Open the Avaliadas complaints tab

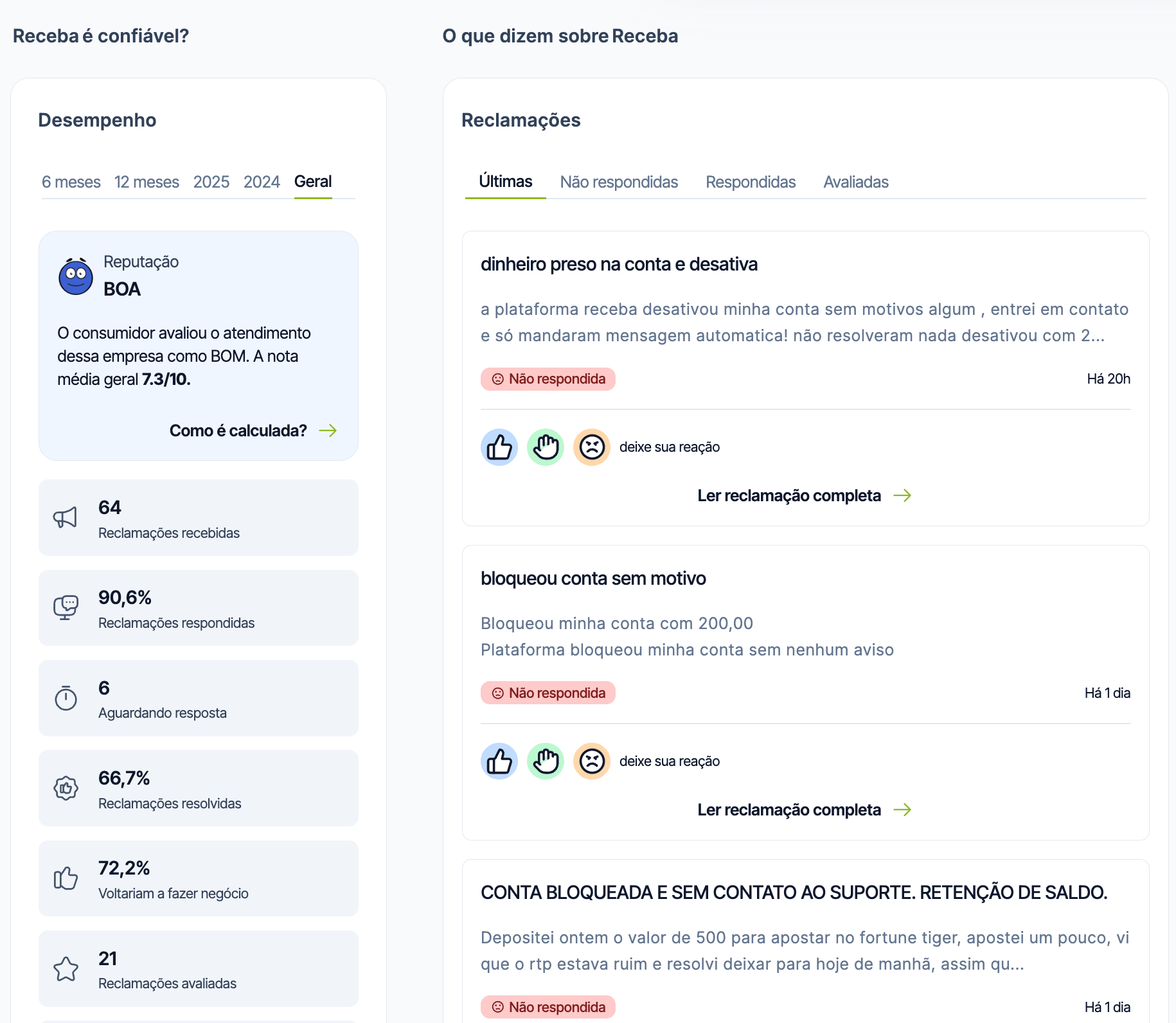click(x=856, y=182)
